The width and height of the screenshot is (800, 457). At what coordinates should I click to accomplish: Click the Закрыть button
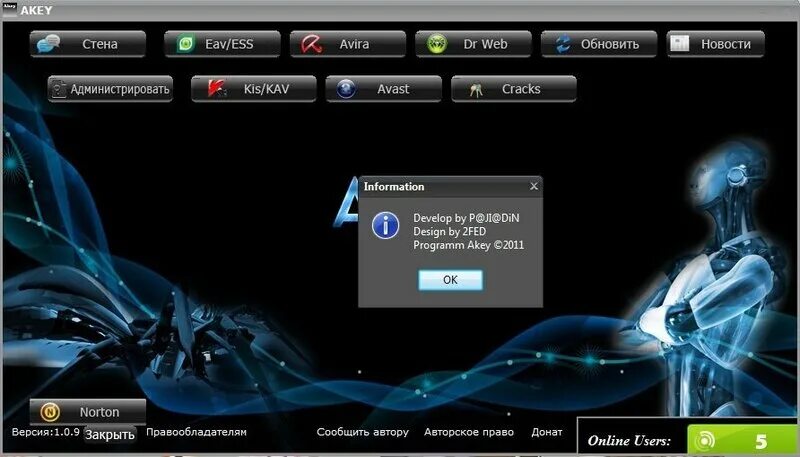[x=110, y=435]
